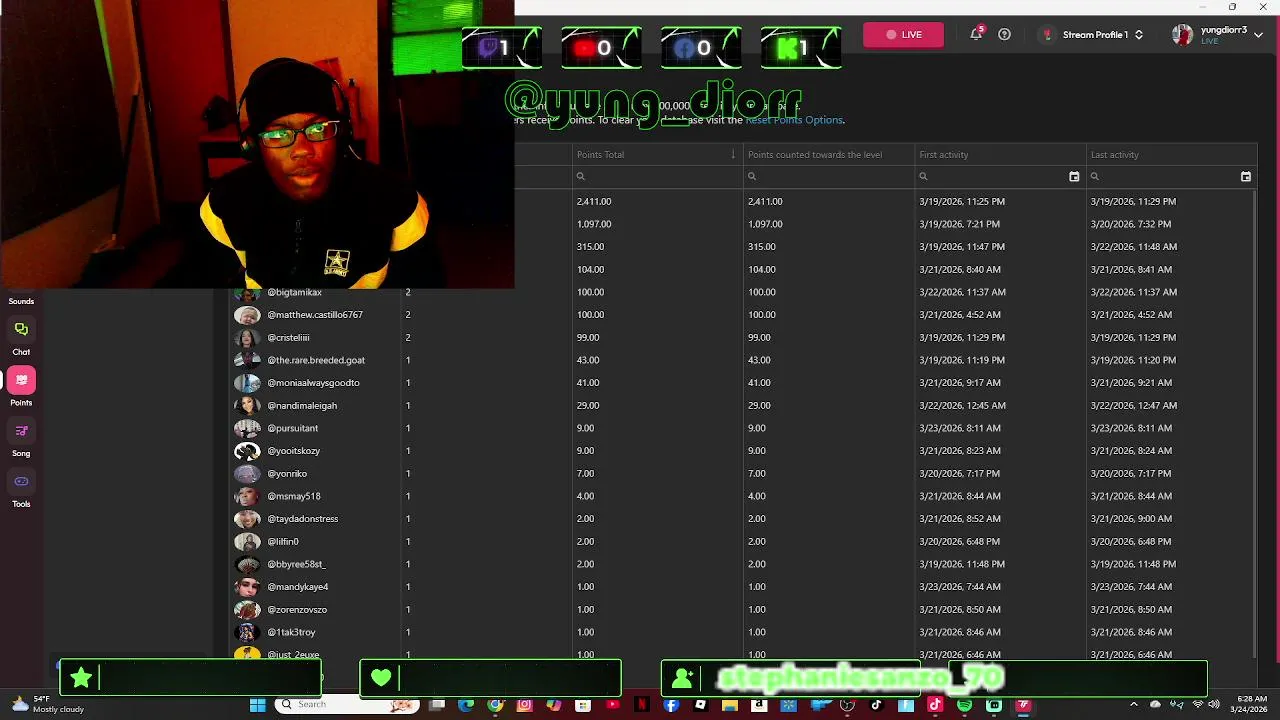The height and width of the screenshot is (720, 1280).
Task: Sort by Points counted towards the level
Action: 815,155
